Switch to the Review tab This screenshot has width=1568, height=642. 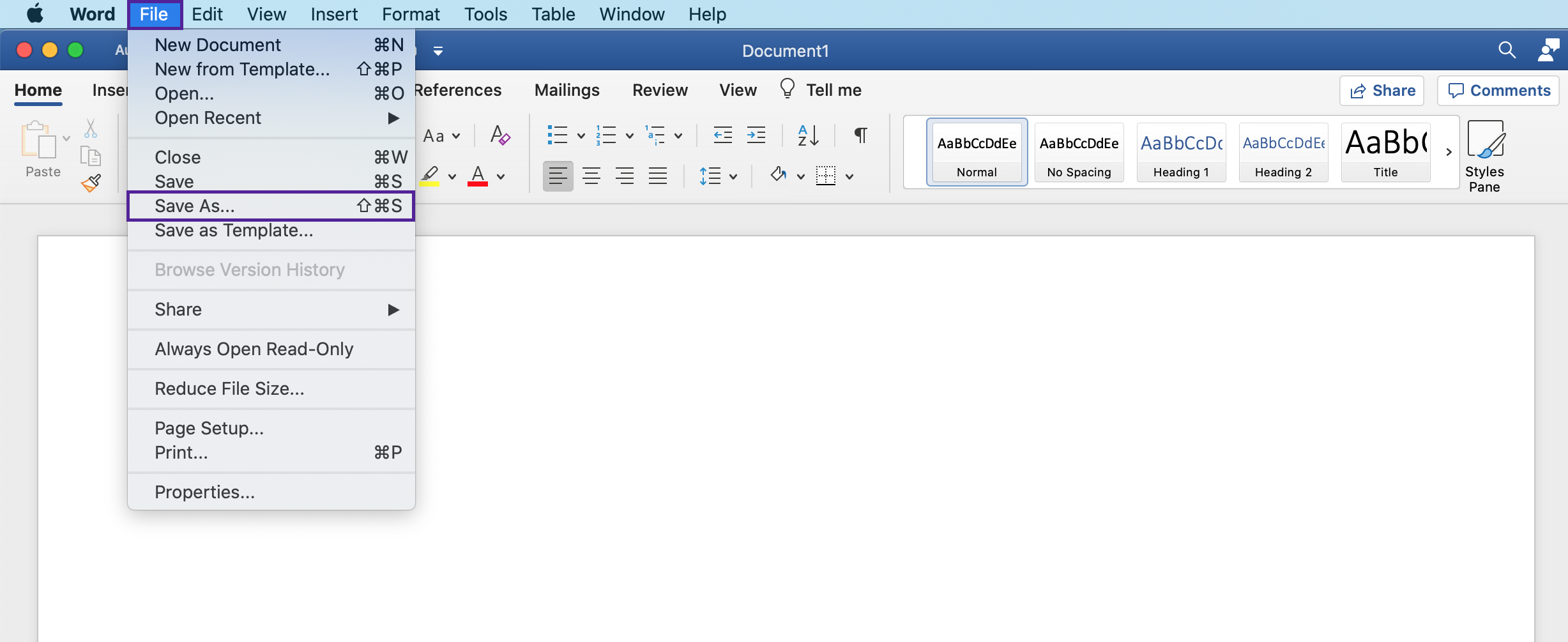(660, 90)
